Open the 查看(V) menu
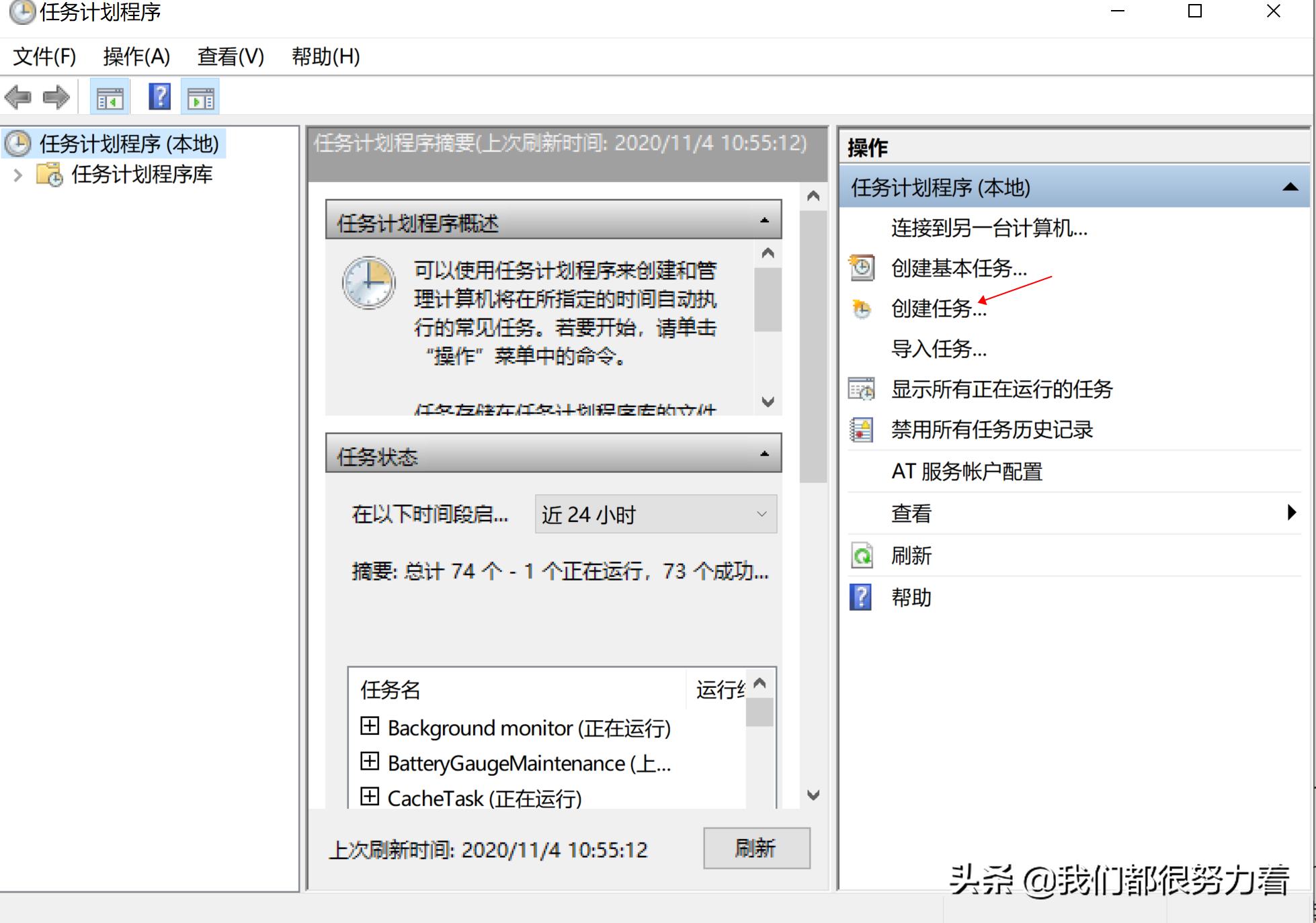Image resolution: width=1316 pixels, height=923 pixels. tap(230, 57)
